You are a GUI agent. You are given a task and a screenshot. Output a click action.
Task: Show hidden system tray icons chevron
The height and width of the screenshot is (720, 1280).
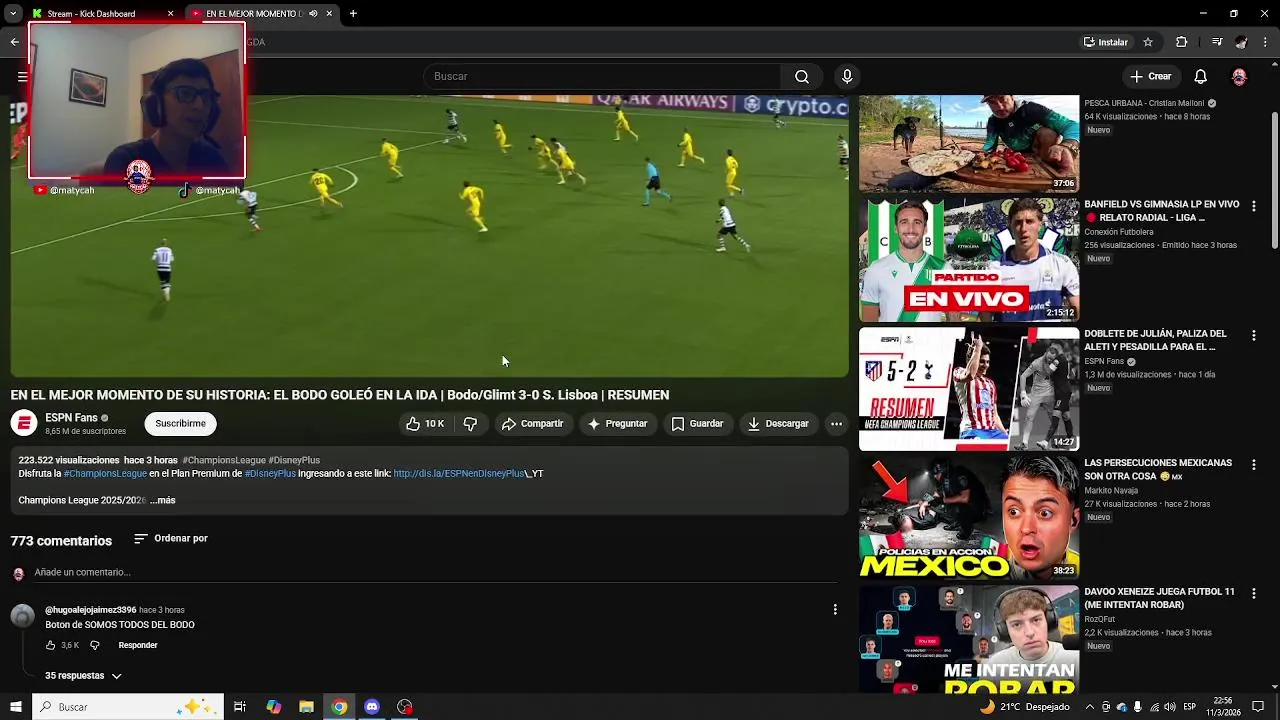pyautogui.click(x=1090, y=707)
